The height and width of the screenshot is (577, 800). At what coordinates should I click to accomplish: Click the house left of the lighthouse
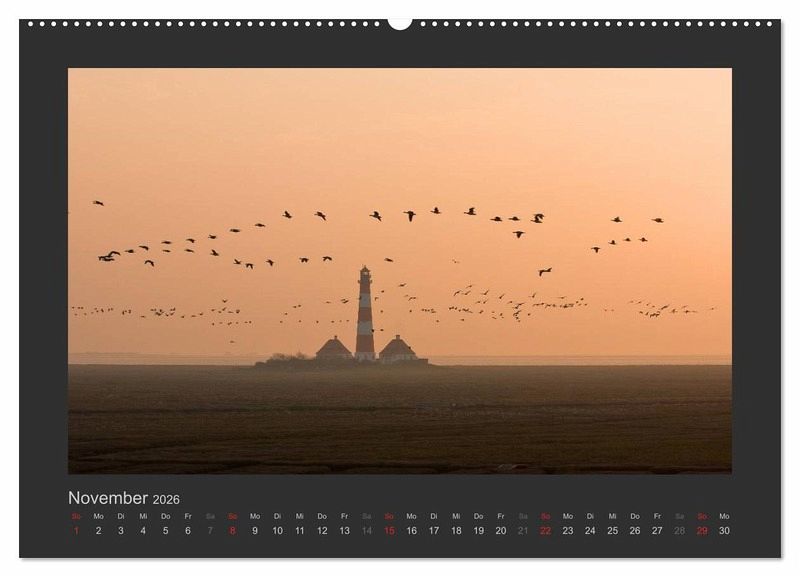click(334, 349)
